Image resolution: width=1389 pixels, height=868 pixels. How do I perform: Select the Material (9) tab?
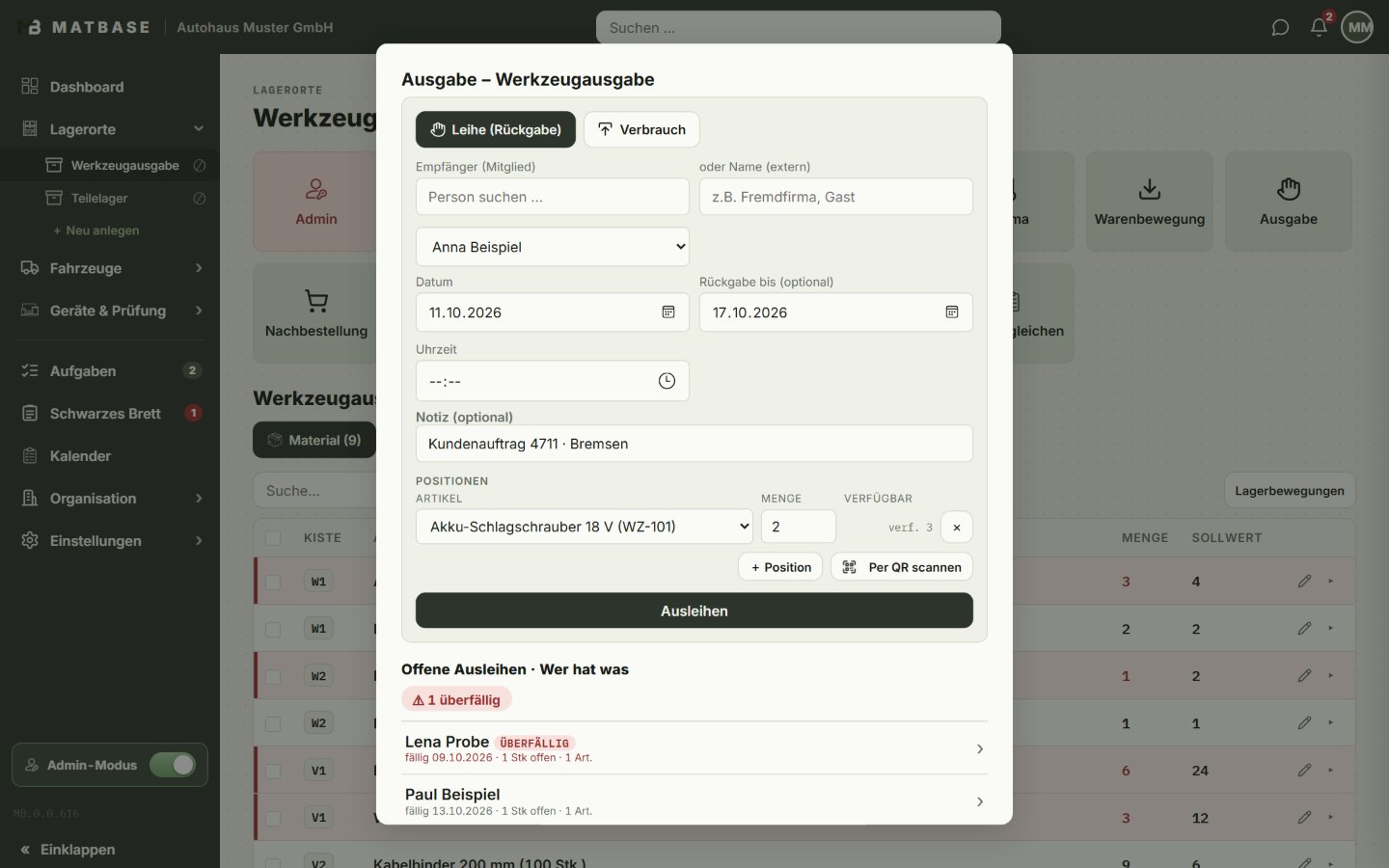point(314,440)
